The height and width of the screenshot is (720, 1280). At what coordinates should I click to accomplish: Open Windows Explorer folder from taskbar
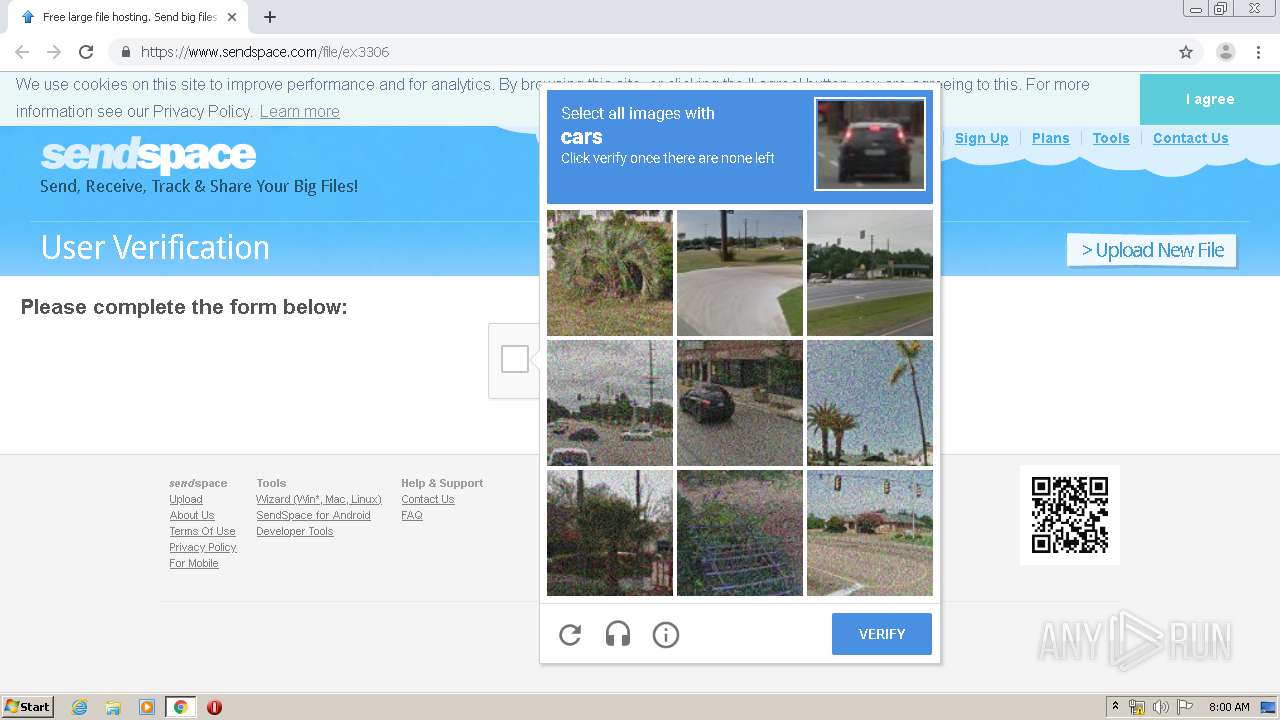pos(113,707)
